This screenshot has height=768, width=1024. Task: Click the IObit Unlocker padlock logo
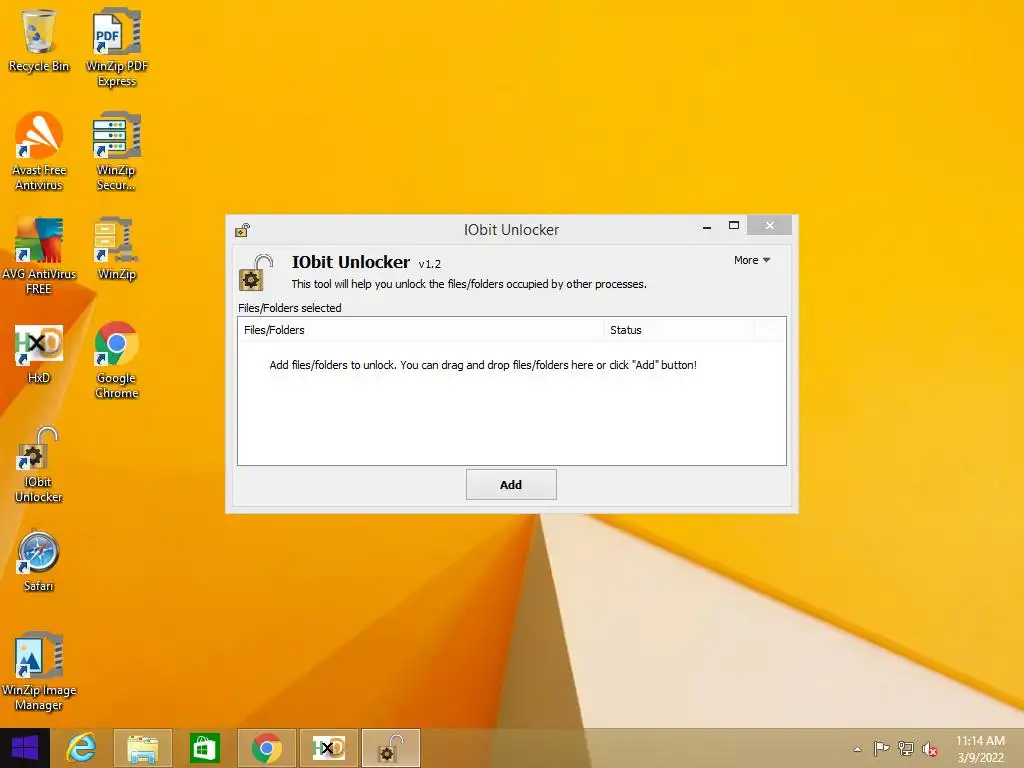coord(256,273)
